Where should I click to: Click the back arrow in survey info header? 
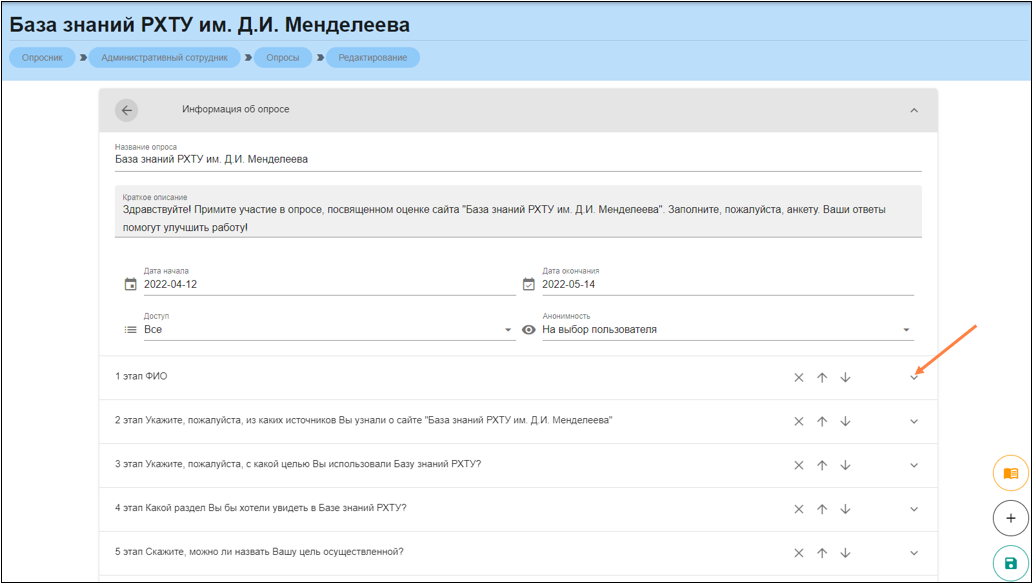click(x=126, y=110)
